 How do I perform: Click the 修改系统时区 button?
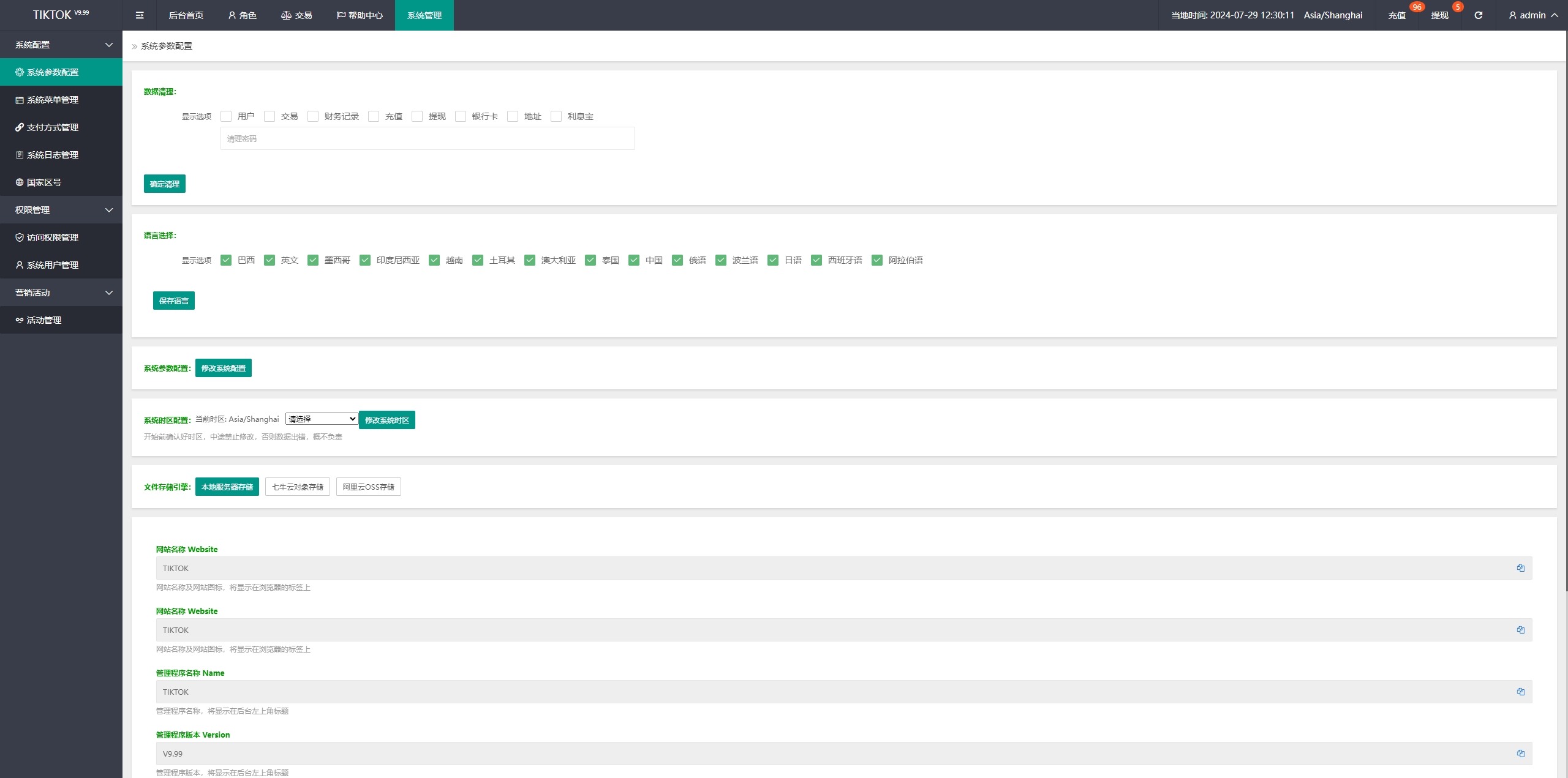[x=387, y=420]
